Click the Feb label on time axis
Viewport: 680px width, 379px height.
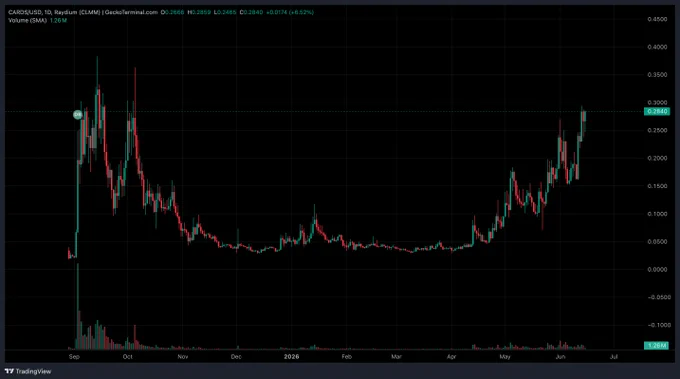347,357
